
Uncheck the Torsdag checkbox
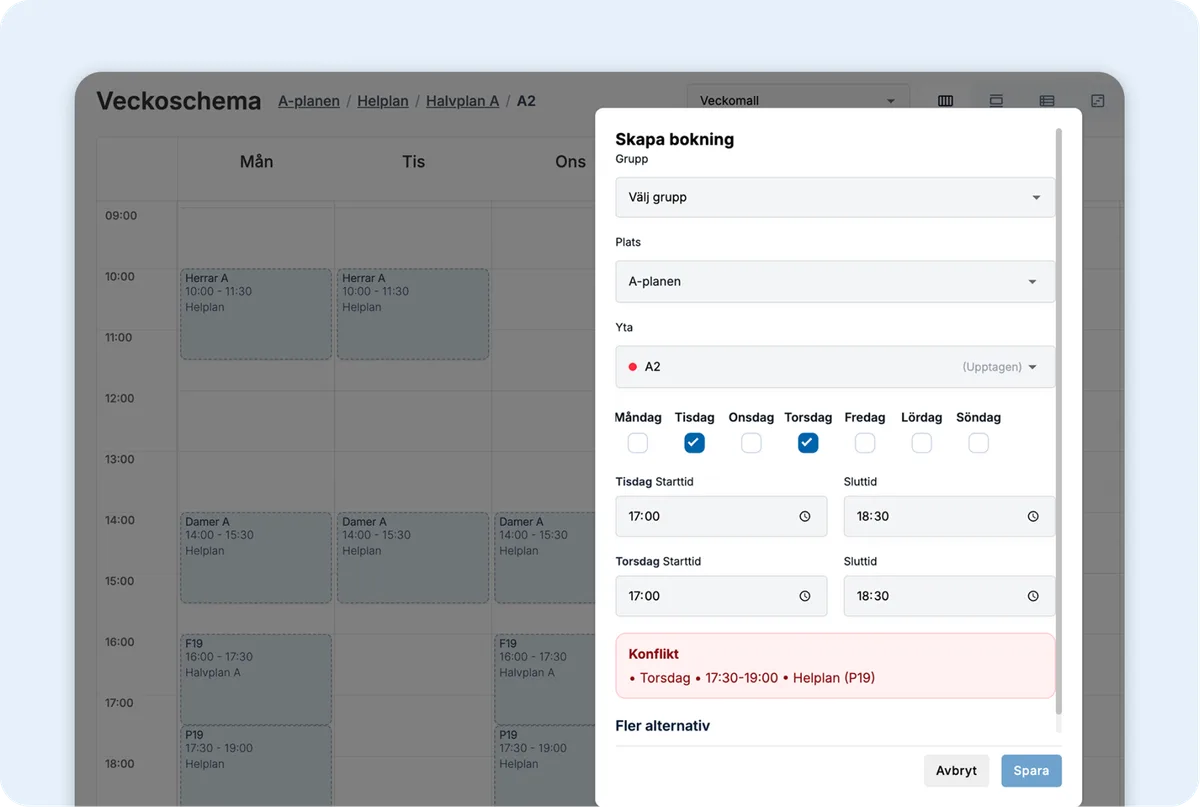pos(808,443)
